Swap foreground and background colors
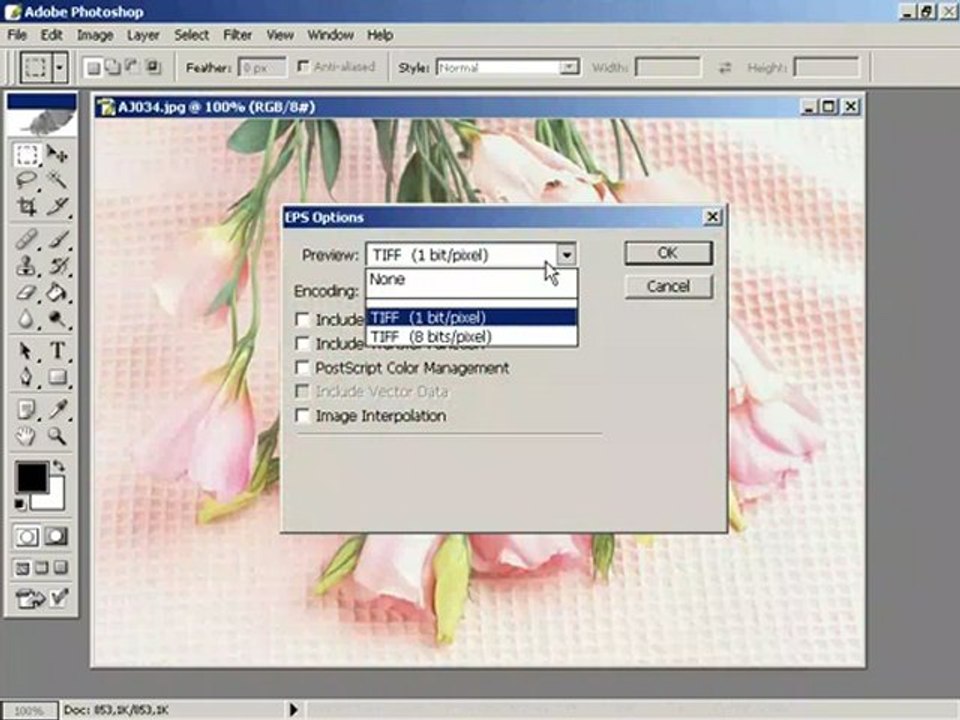This screenshot has width=960, height=720. tap(58, 466)
